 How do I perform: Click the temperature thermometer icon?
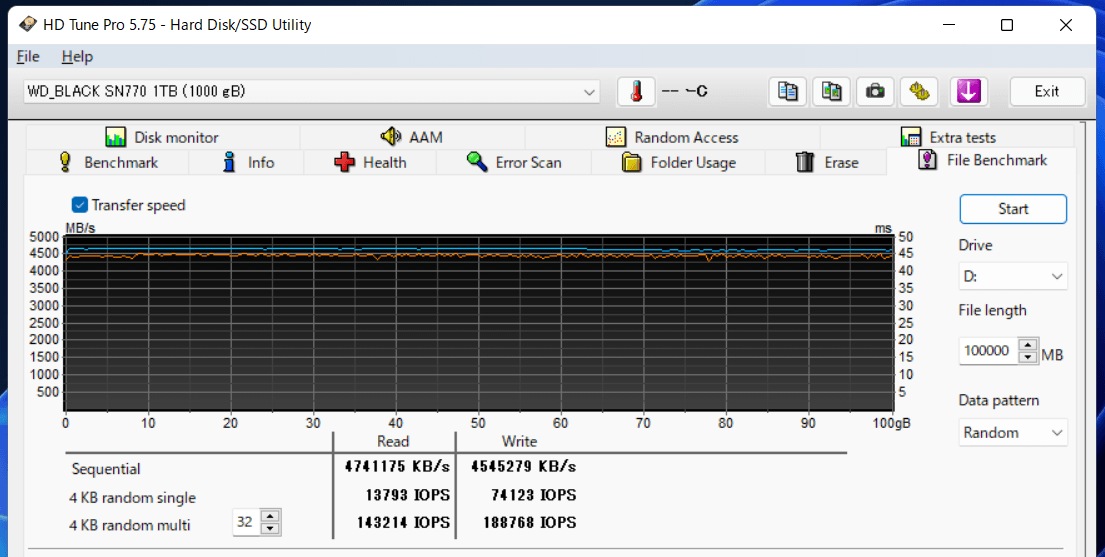point(636,92)
